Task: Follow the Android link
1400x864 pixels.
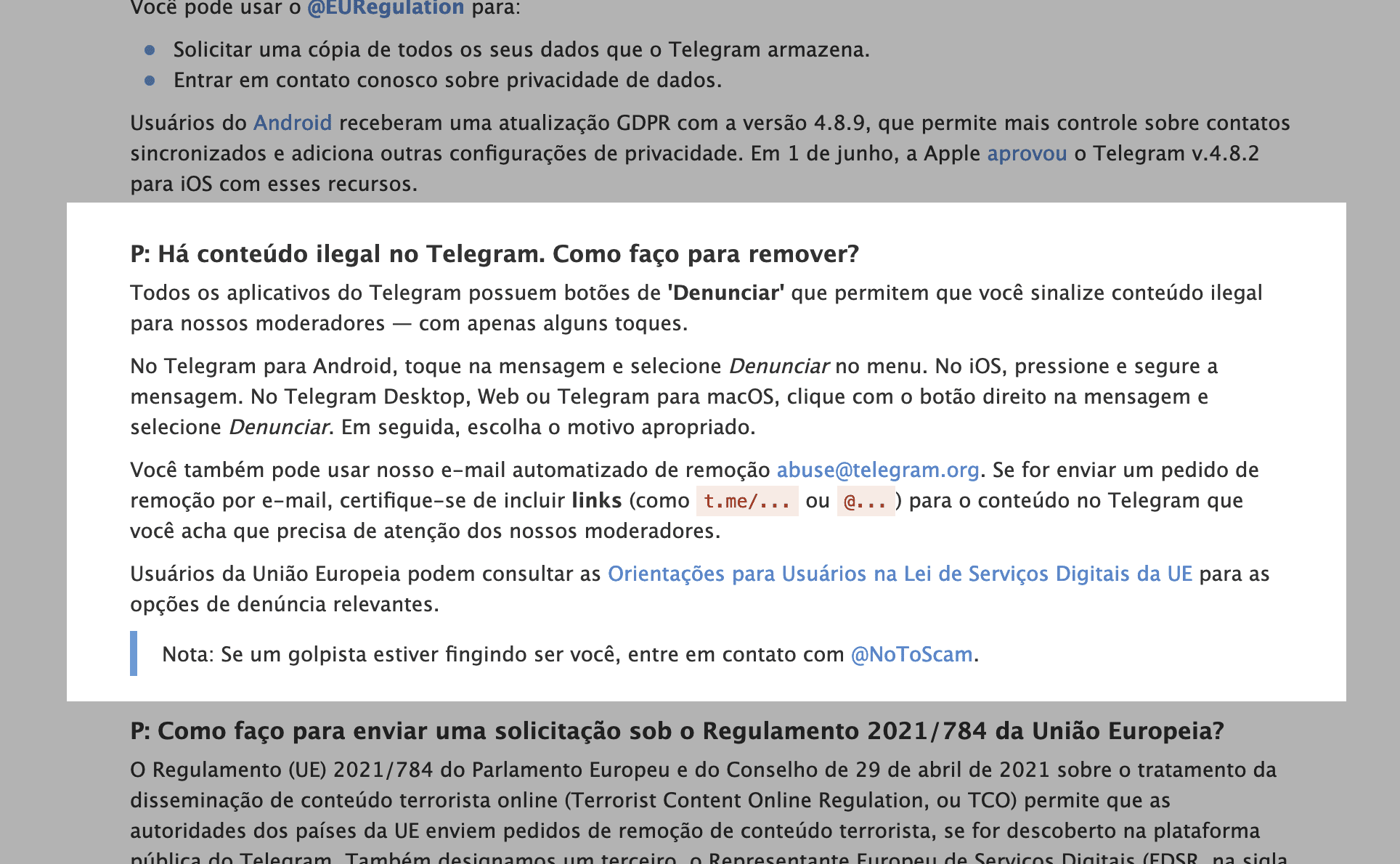Action: [293, 123]
